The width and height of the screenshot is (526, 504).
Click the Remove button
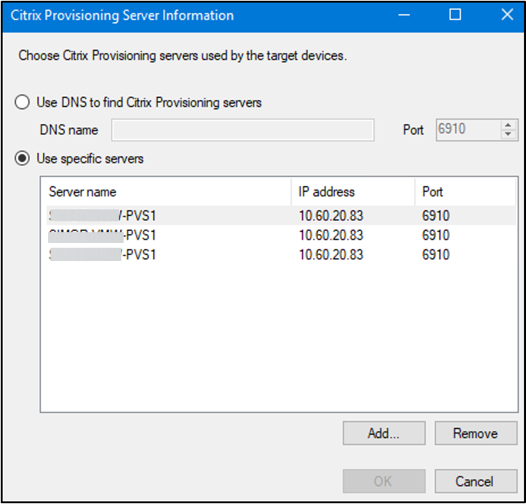point(476,433)
